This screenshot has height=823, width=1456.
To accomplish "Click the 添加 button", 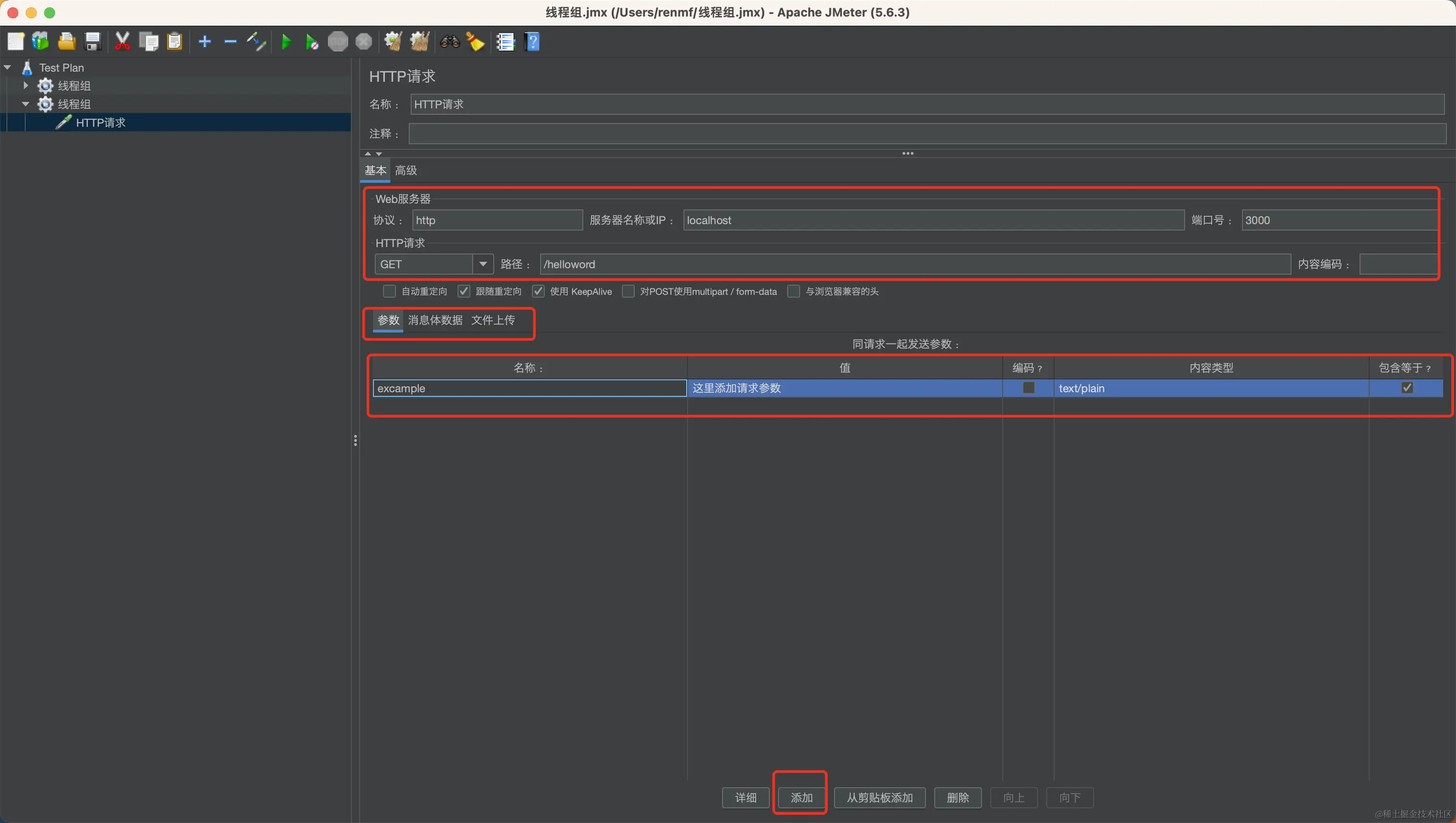I will tap(802, 797).
